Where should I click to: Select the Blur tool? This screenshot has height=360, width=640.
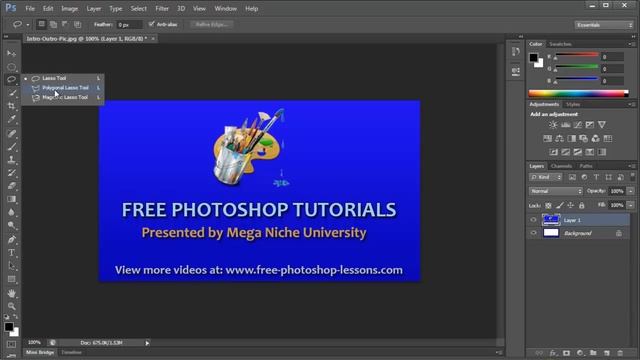click(11, 212)
